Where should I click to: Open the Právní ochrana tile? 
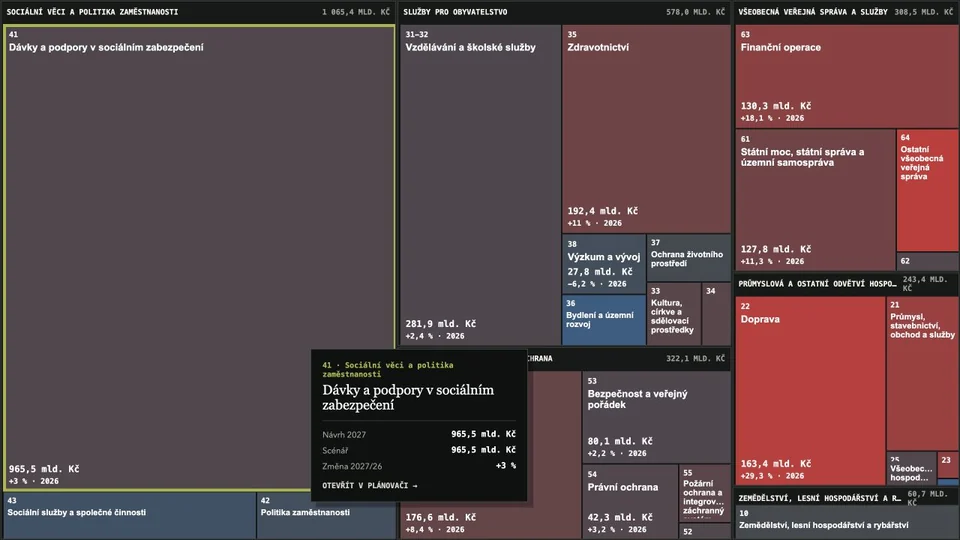click(630, 501)
